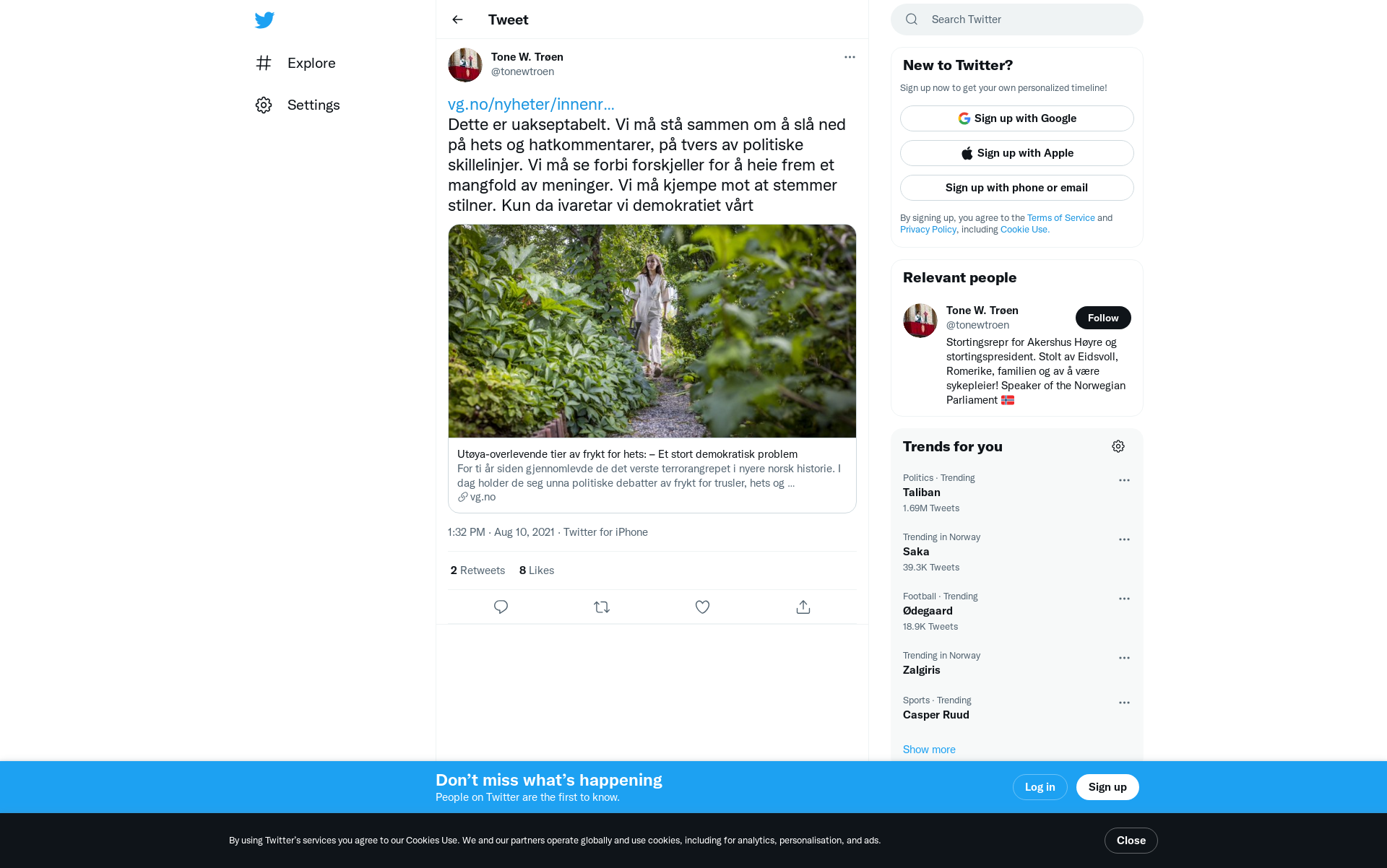The image size is (1387, 868).
Task: Open more options for Ødegaard trend
Action: [1124, 599]
